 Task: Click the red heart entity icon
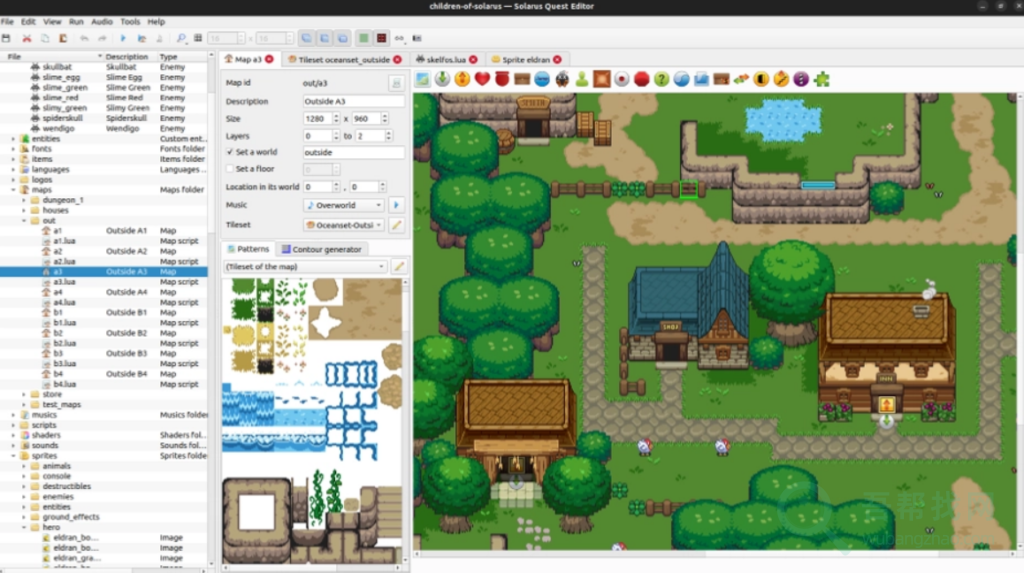482,79
